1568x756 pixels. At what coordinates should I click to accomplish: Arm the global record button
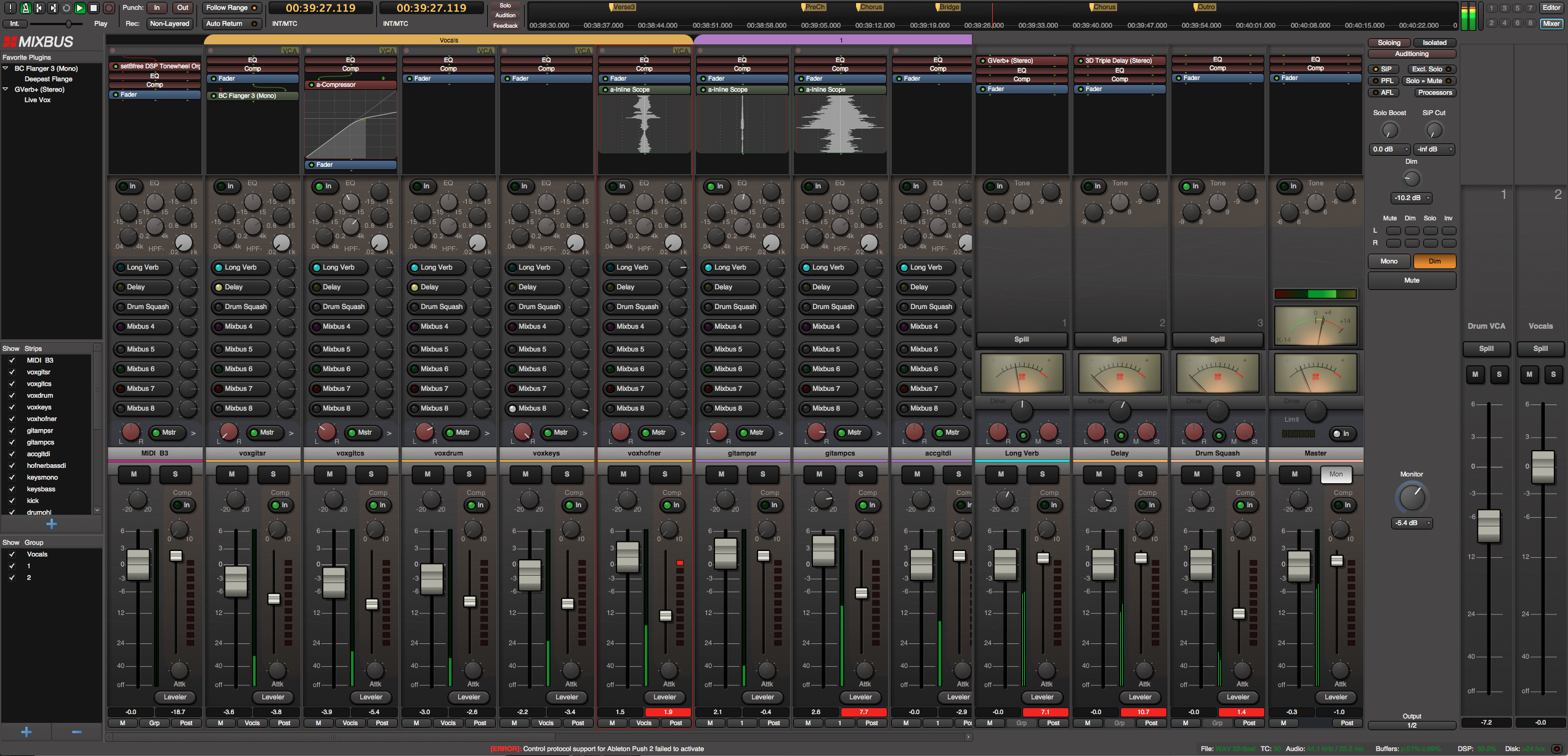[x=108, y=8]
